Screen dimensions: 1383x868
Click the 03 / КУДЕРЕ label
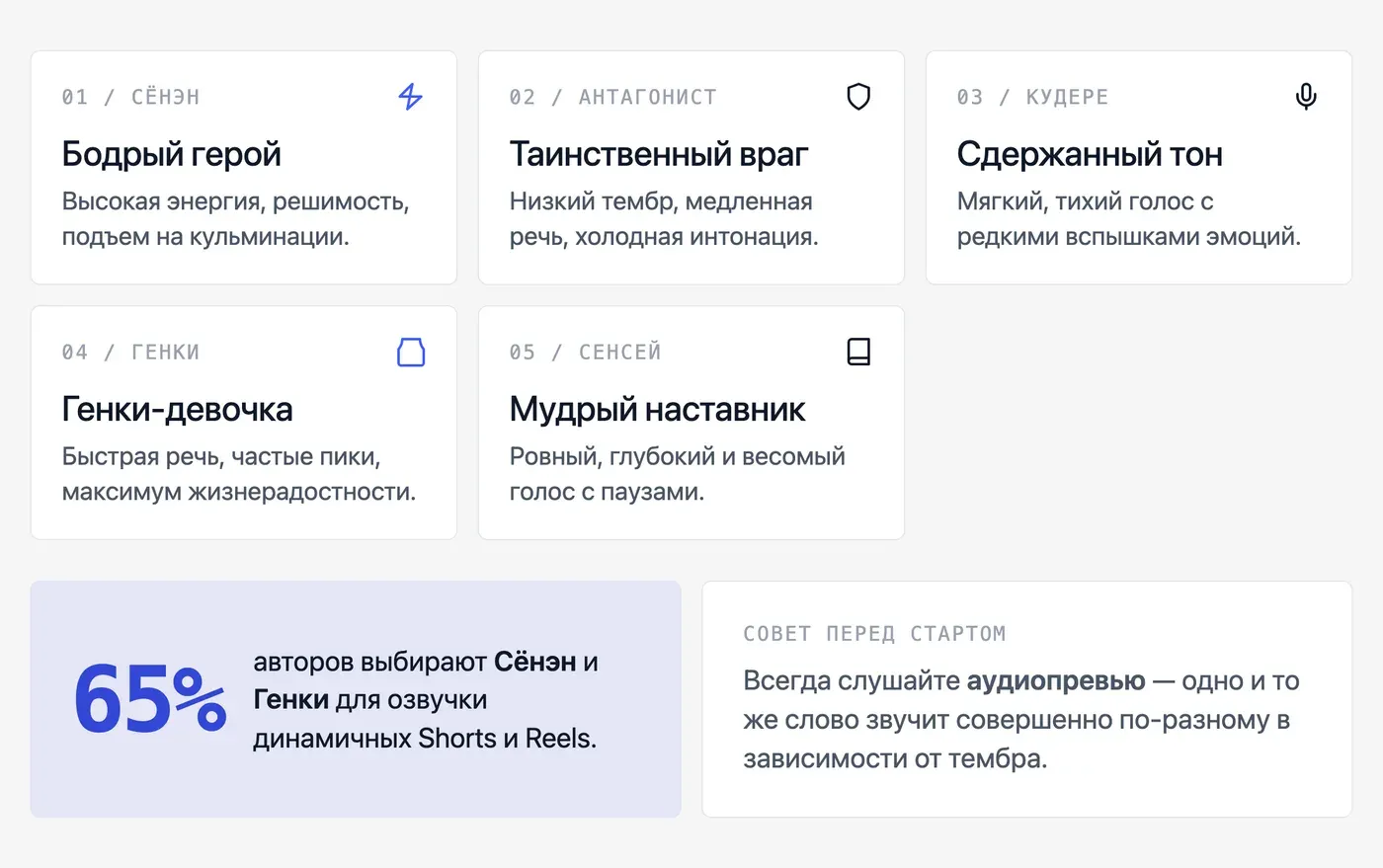pyautogui.click(x=1032, y=97)
